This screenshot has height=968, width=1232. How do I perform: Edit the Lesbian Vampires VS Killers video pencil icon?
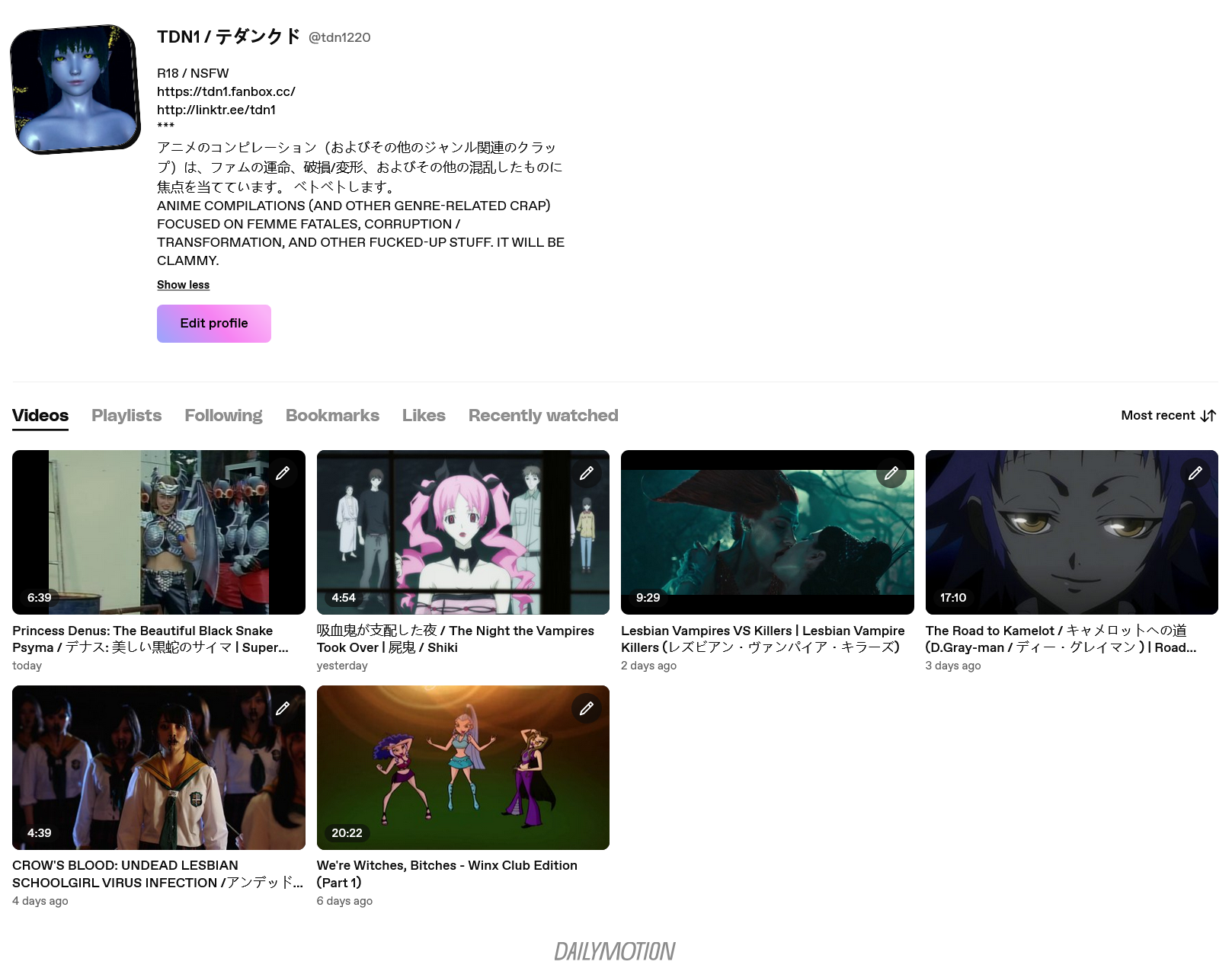point(891,473)
